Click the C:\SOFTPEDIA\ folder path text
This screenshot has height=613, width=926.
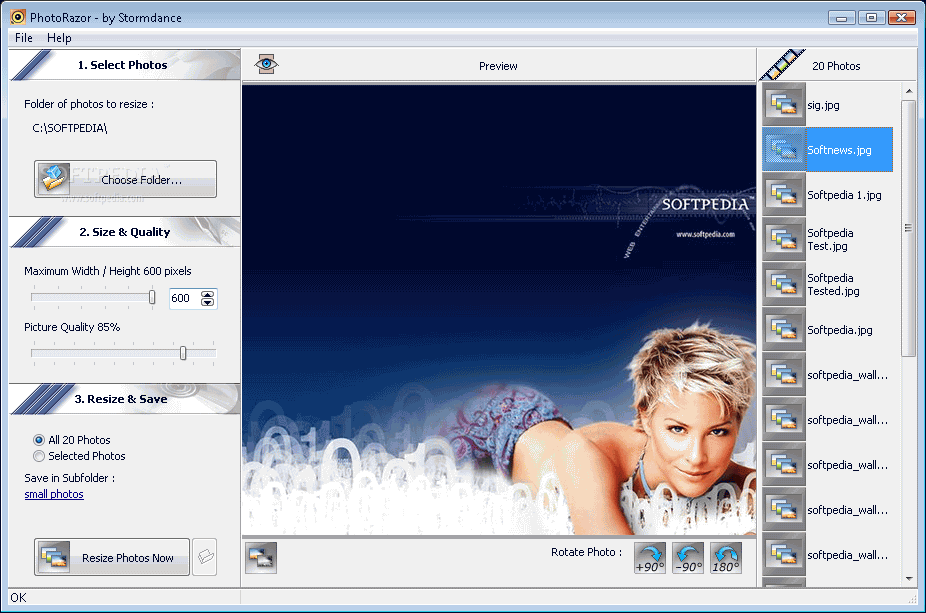70,128
